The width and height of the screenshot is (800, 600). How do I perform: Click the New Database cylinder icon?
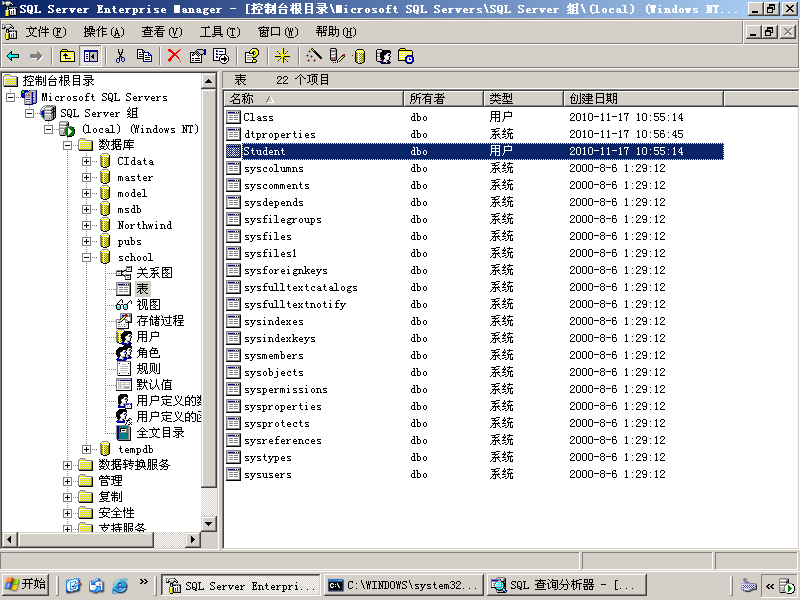click(360, 56)
